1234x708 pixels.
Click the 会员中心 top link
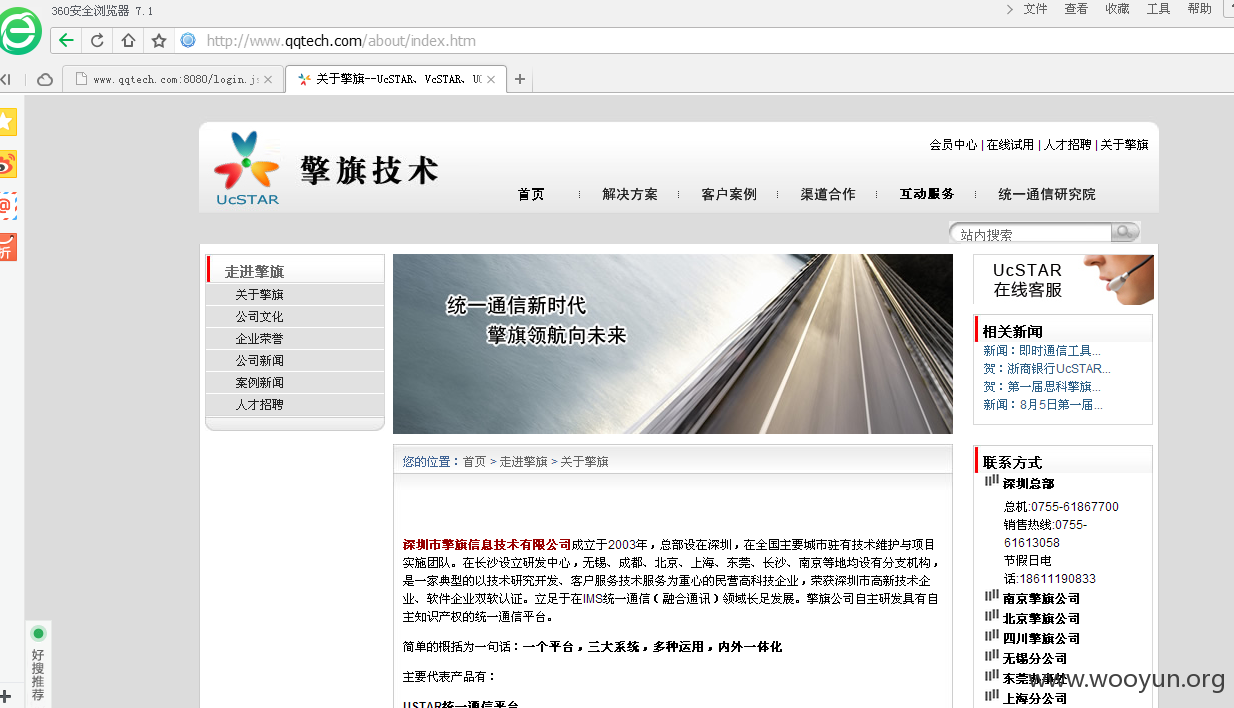[x=953, y=145]
